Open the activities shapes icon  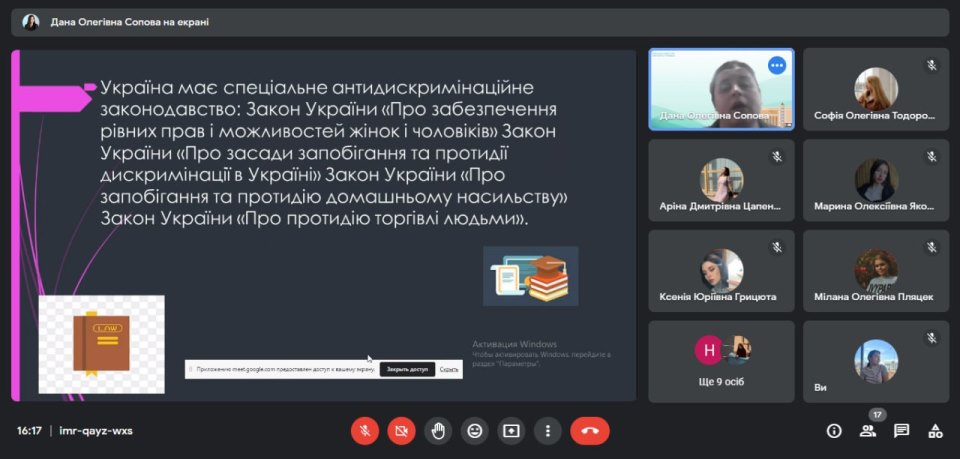(x=935, y=431)
